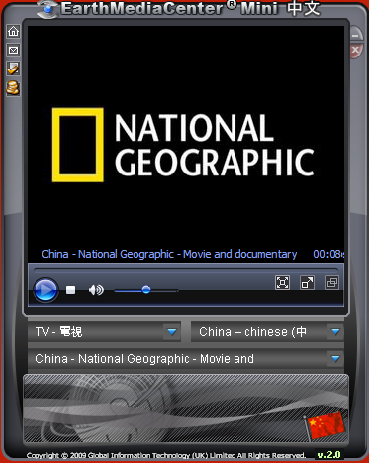This screenshot has height=463, width=369.
Task: Click the envelope mail icon
Action: point(13,50)
